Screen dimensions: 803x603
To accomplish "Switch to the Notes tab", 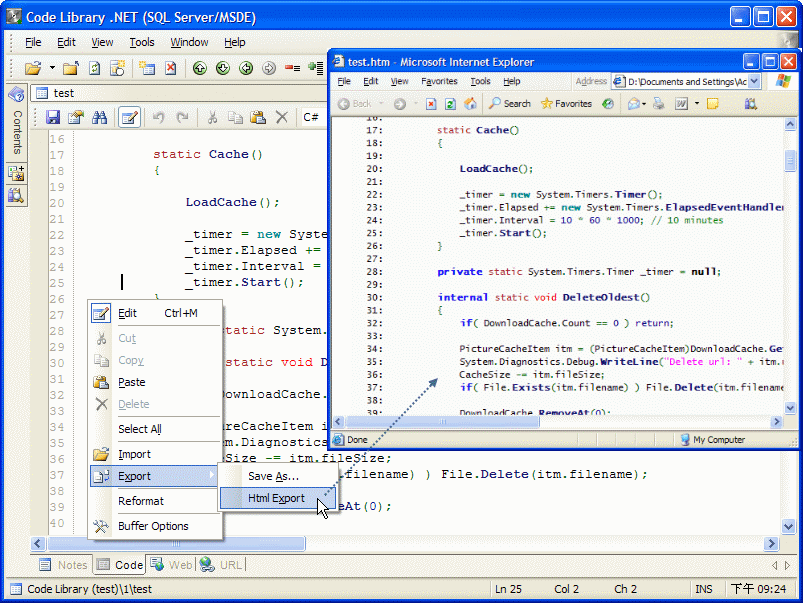I will pyautogui.click(x=64, y=565).
